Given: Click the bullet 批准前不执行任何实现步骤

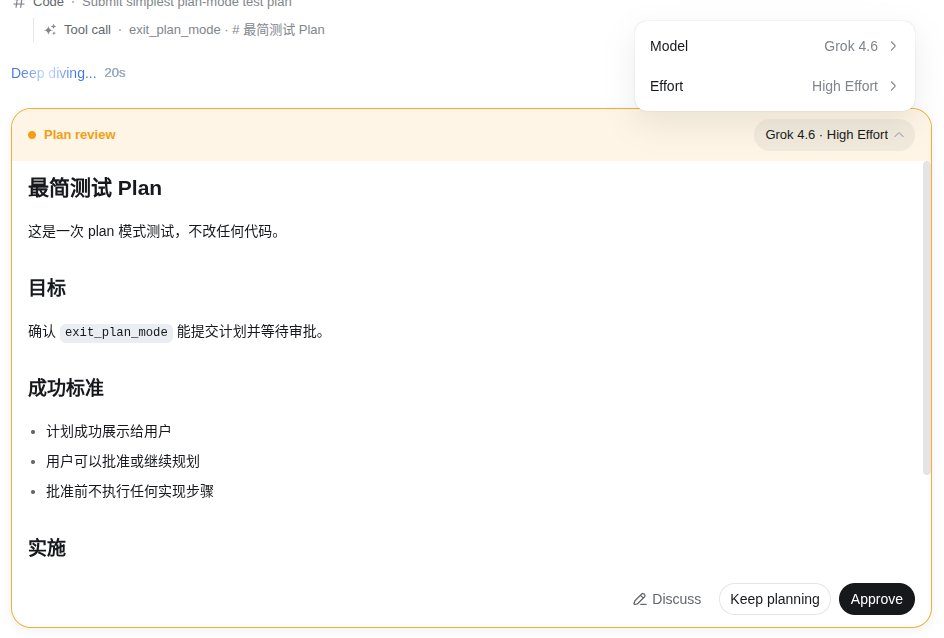Looking at the screenshot, I should [x=130, y=492].
